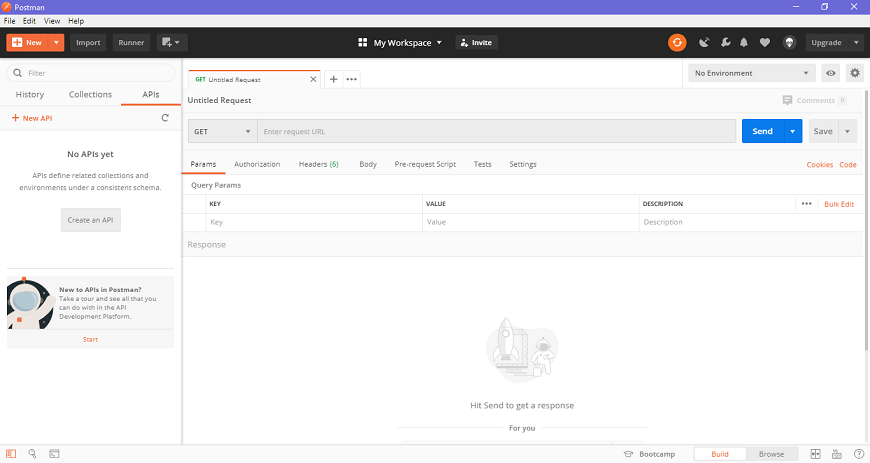
Task: Open the Headers (6) tab
Action: pyautogui.click(x=318, y=164)
